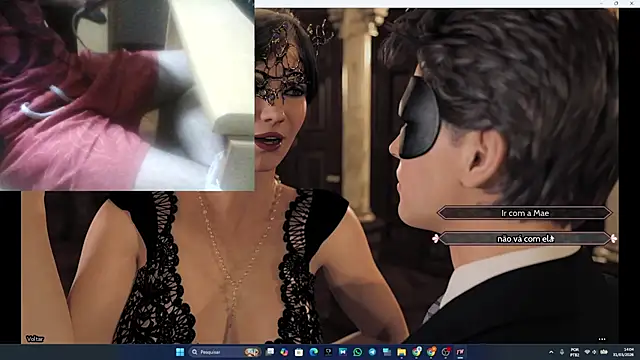Open the microphone tray indicator
The height and width of the screenshot is (360, 640).
coord(562,352)
